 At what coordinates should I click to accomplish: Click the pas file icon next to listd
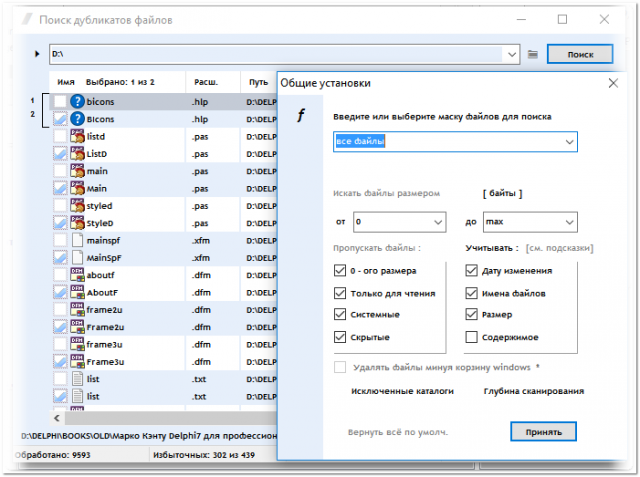77,136
